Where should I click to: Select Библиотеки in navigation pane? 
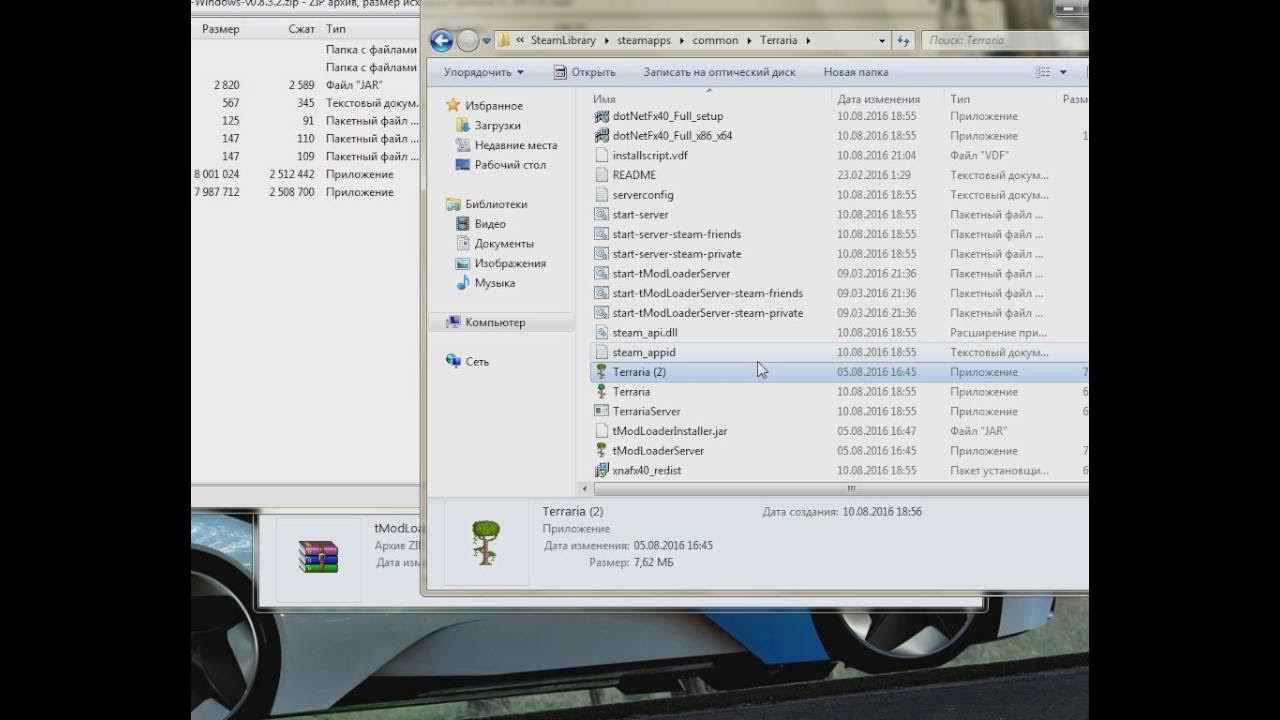486,204
